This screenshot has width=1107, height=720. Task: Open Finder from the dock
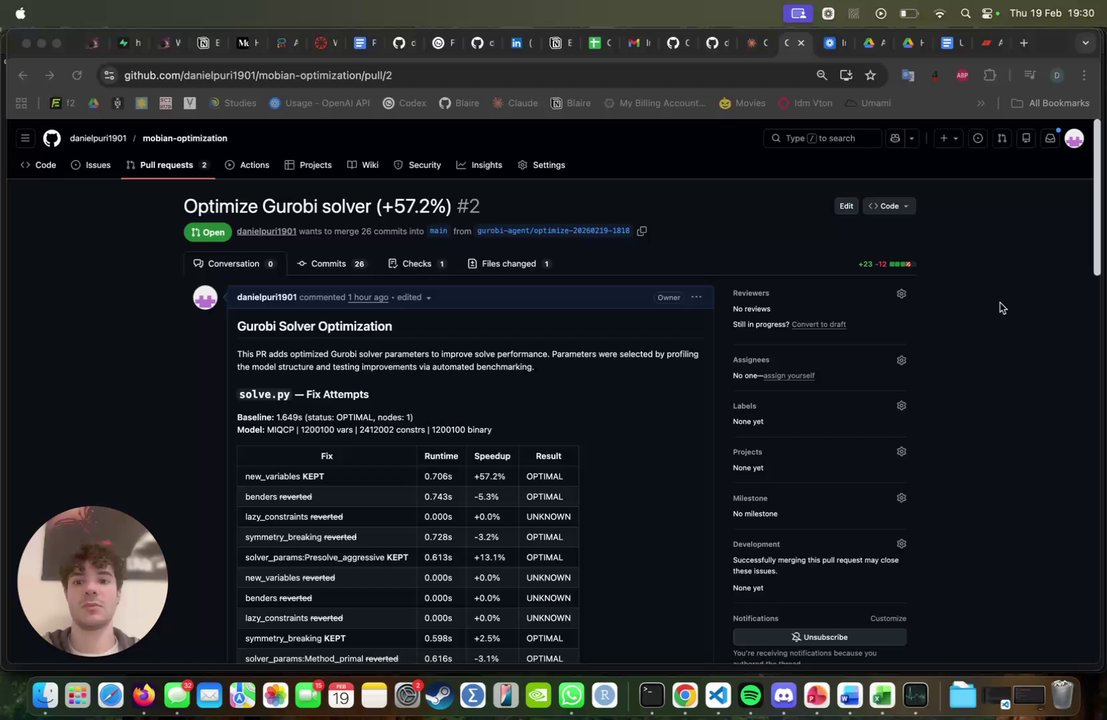tap(45, 695)
